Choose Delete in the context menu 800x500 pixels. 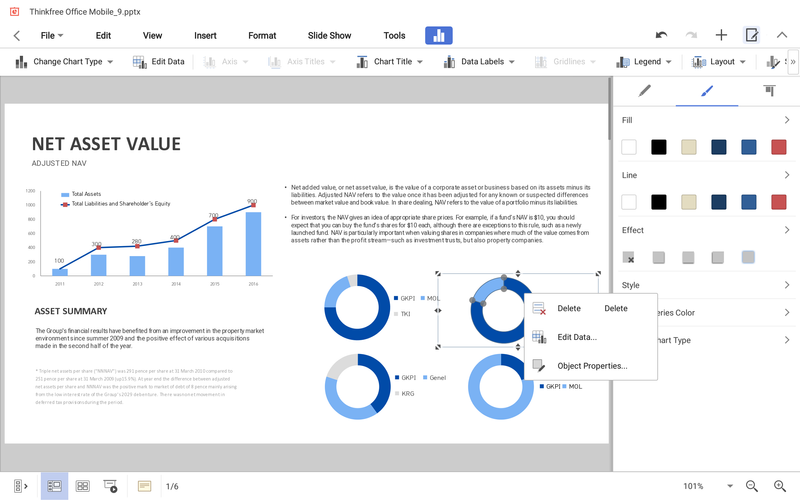click(591, 308)
